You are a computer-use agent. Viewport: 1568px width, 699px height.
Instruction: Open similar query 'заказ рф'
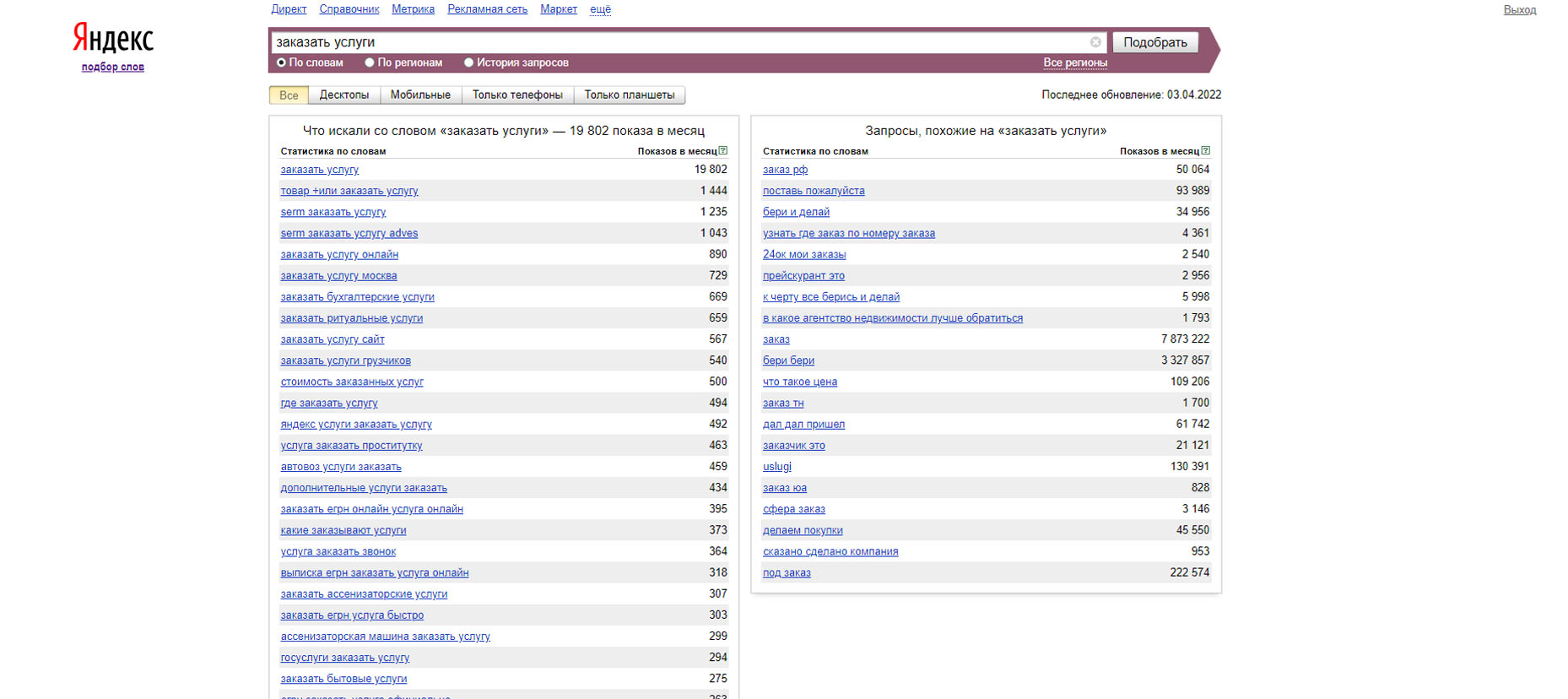tap(785, 170)
